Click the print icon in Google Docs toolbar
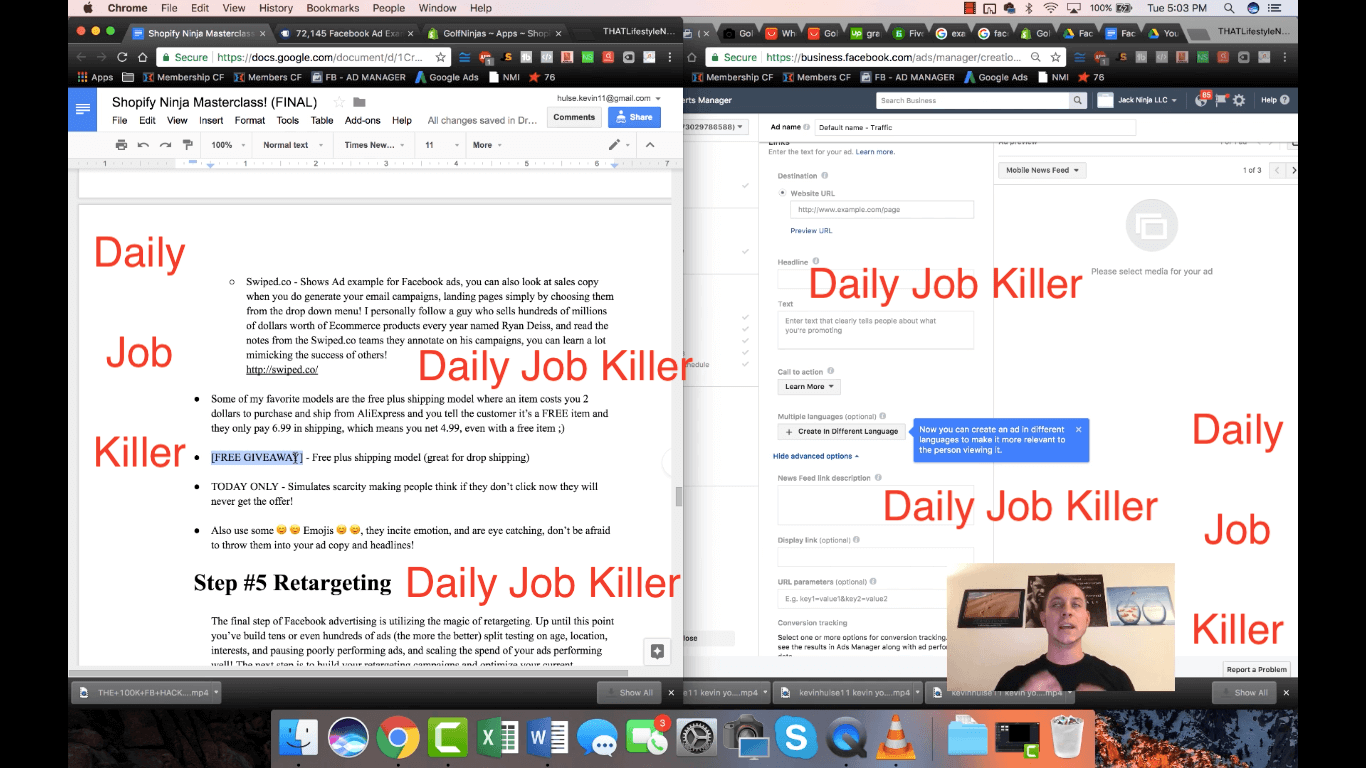 (x=121, y=145)
